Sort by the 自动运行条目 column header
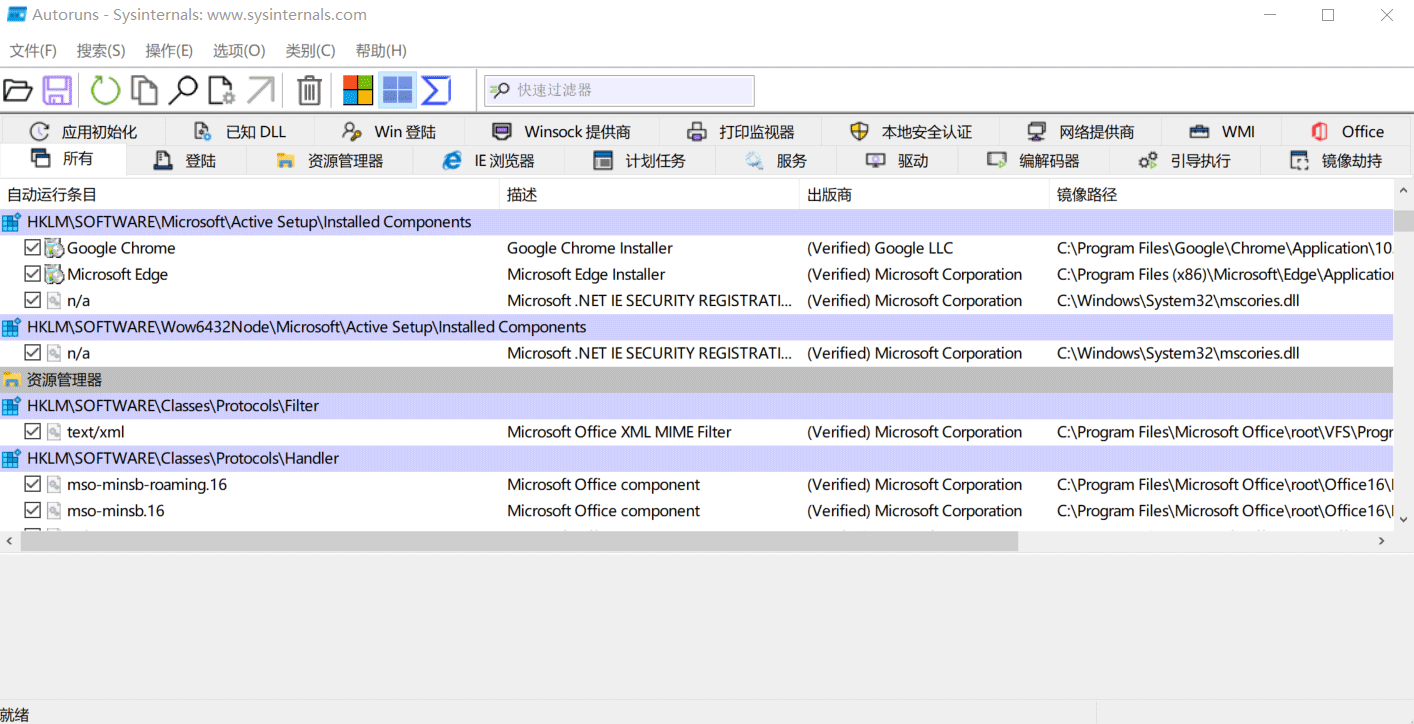This screenshot has height=724, width=1414. [x=250, y=195]
